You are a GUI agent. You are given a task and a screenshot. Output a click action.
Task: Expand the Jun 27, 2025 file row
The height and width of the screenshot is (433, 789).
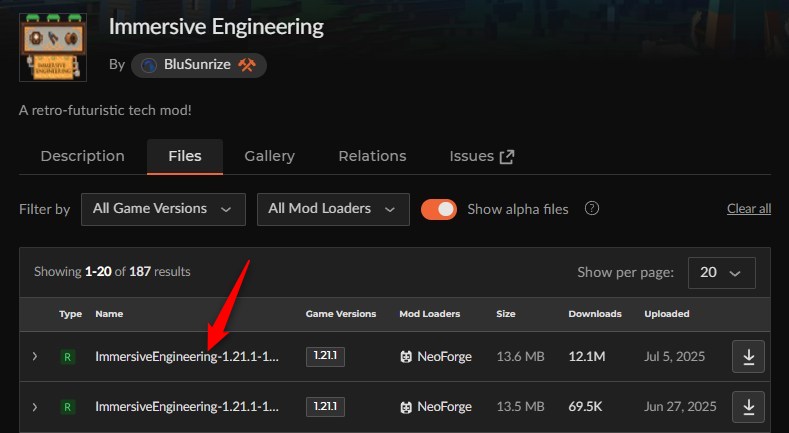pos(35,407)
